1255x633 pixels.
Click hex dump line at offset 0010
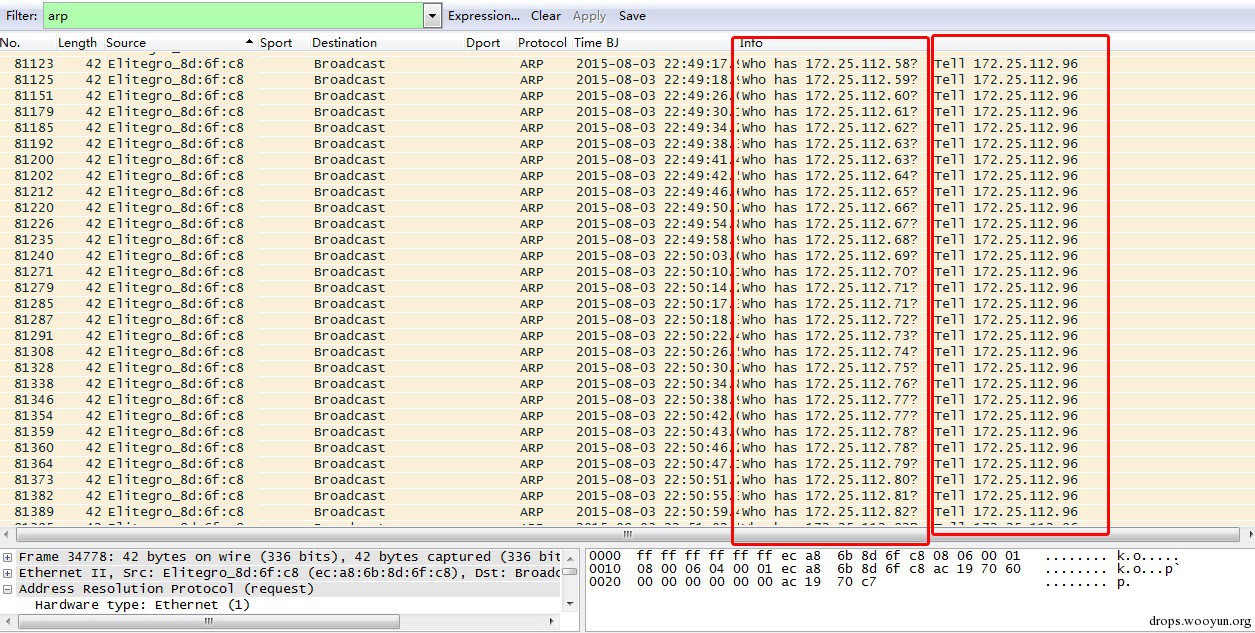coord(885,569)
